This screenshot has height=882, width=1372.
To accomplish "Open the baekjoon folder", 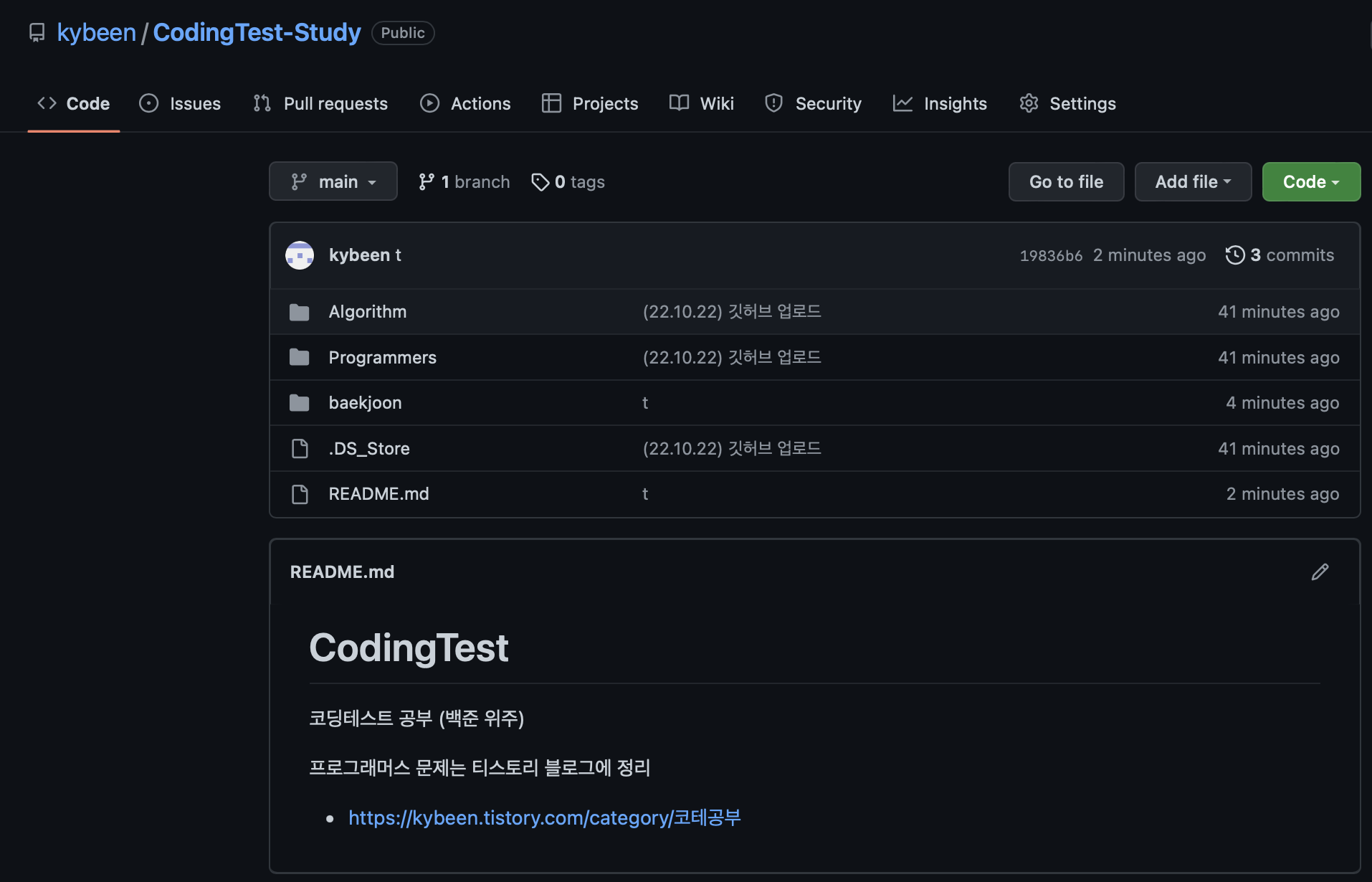I will point(365,403).
